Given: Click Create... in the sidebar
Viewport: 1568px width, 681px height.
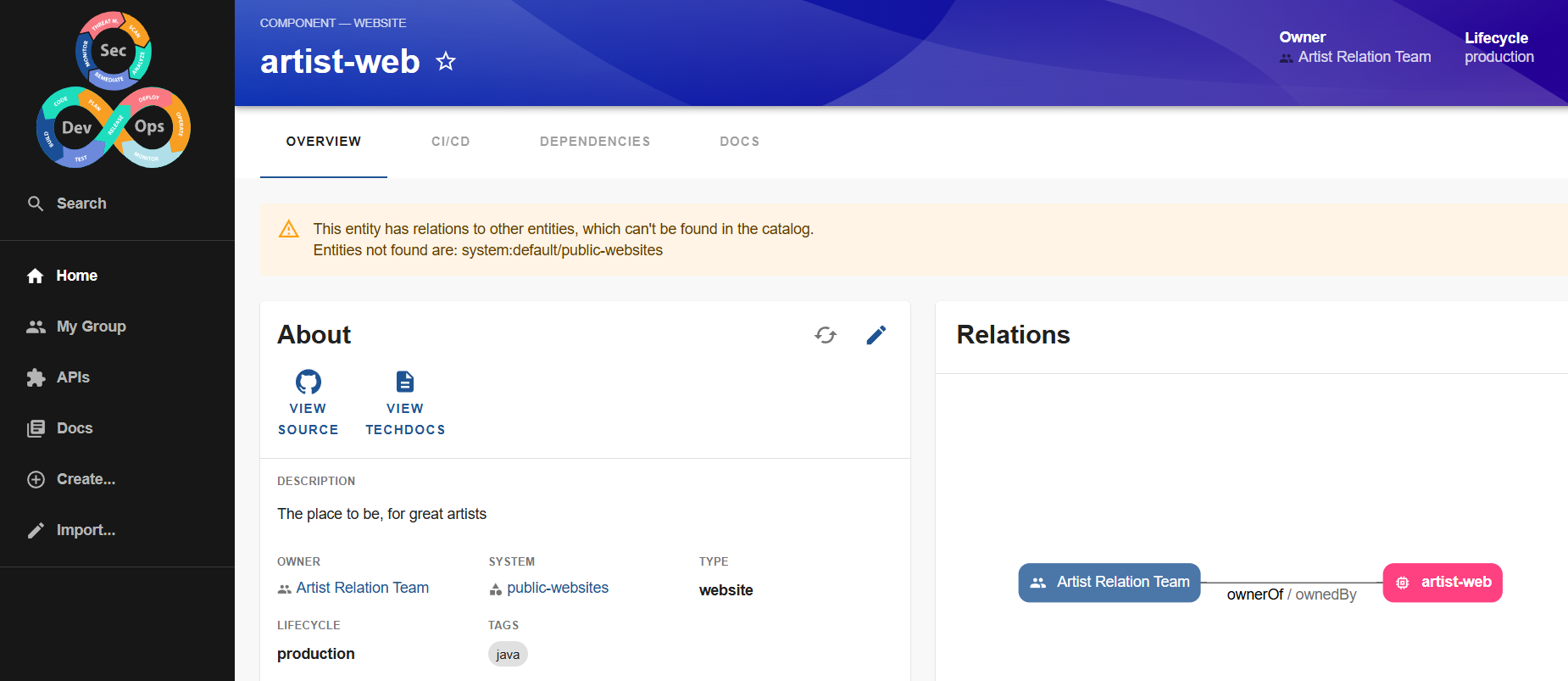Looking at the screenshot, I should coord(86,479).
